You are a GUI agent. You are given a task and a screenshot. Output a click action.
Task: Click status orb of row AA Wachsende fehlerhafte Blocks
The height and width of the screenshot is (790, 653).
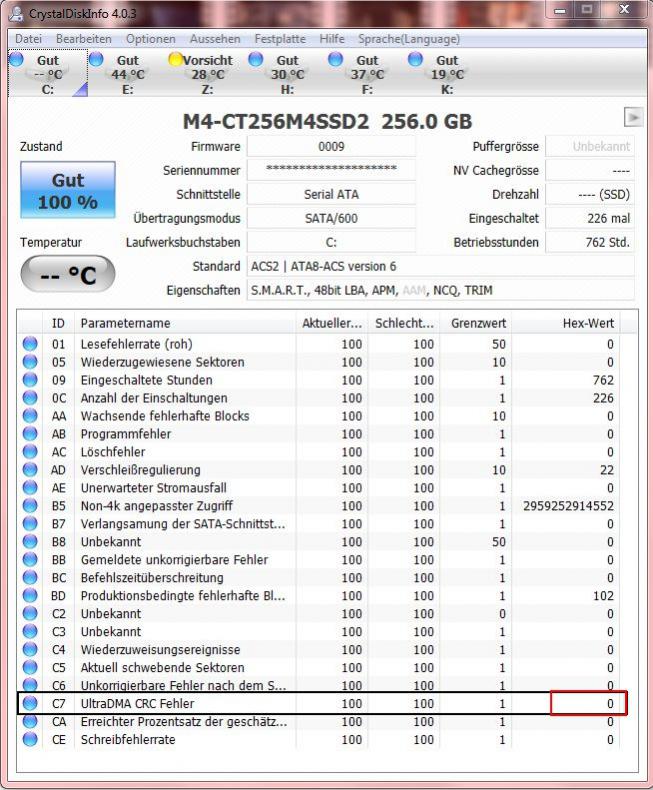click(x=30, y=416)
